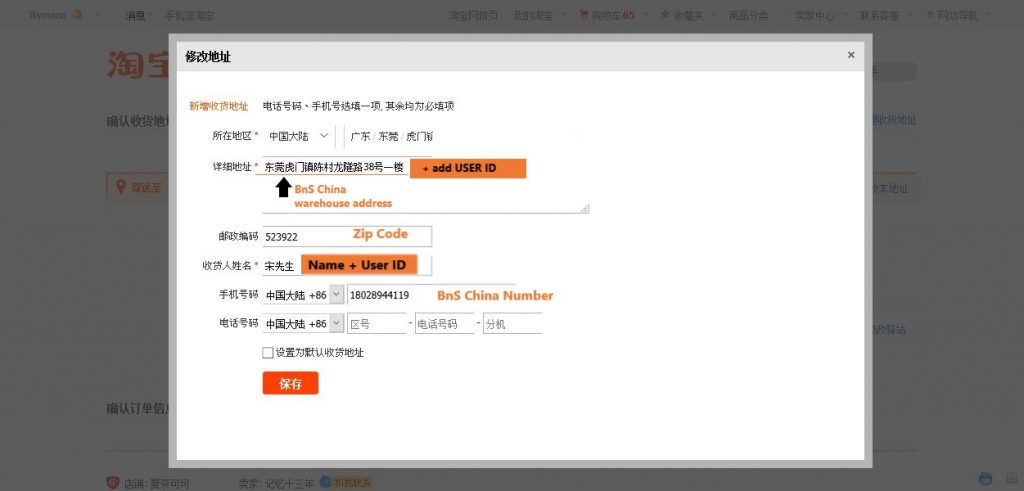1024x491 pixels.
Task: Go to 淘宝网首页 in the top bar
Action: click(x=473, y=15)
